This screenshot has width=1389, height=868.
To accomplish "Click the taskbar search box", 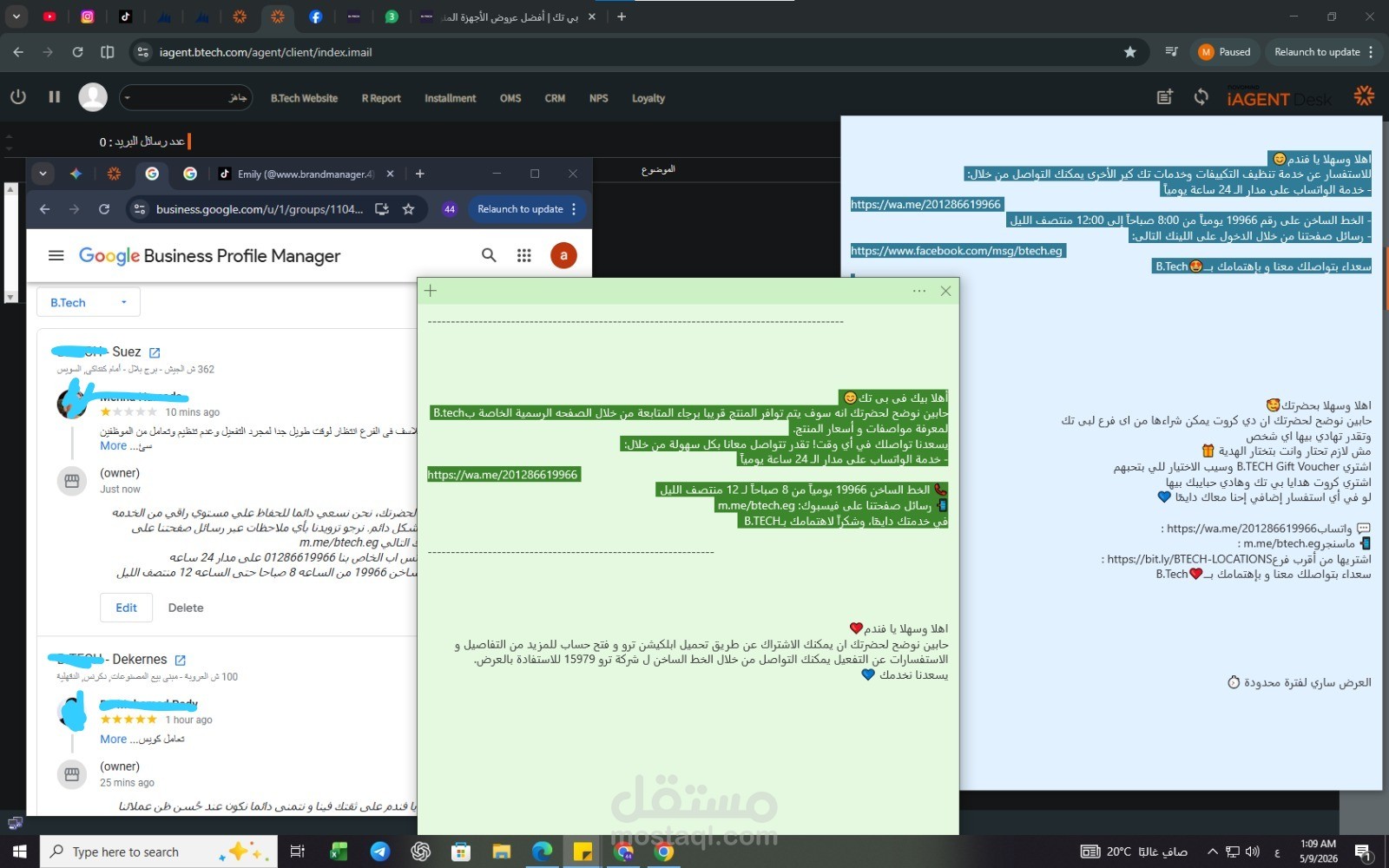I will point(159,852).
